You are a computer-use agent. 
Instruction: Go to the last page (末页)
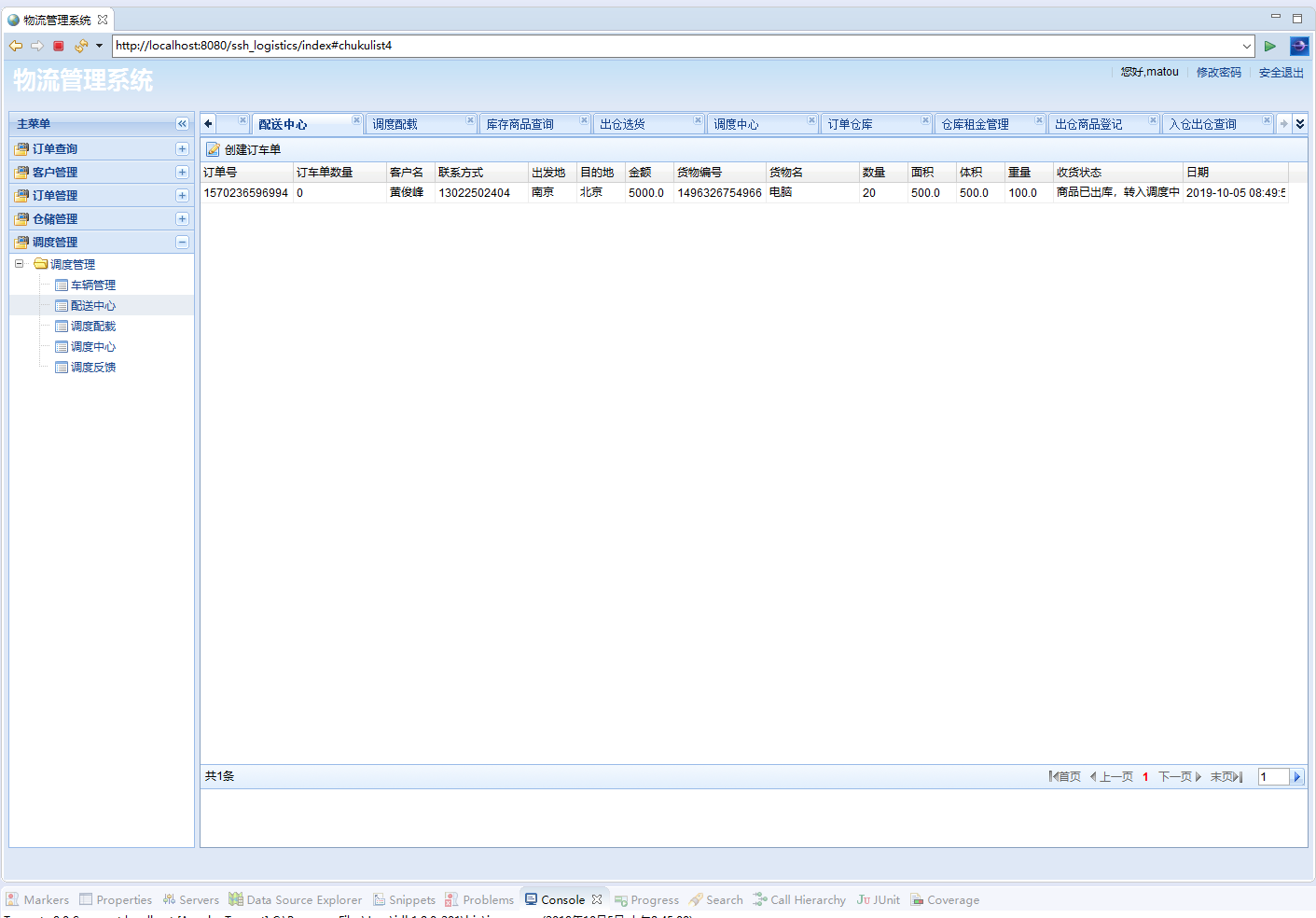[x=1226, y=777]
